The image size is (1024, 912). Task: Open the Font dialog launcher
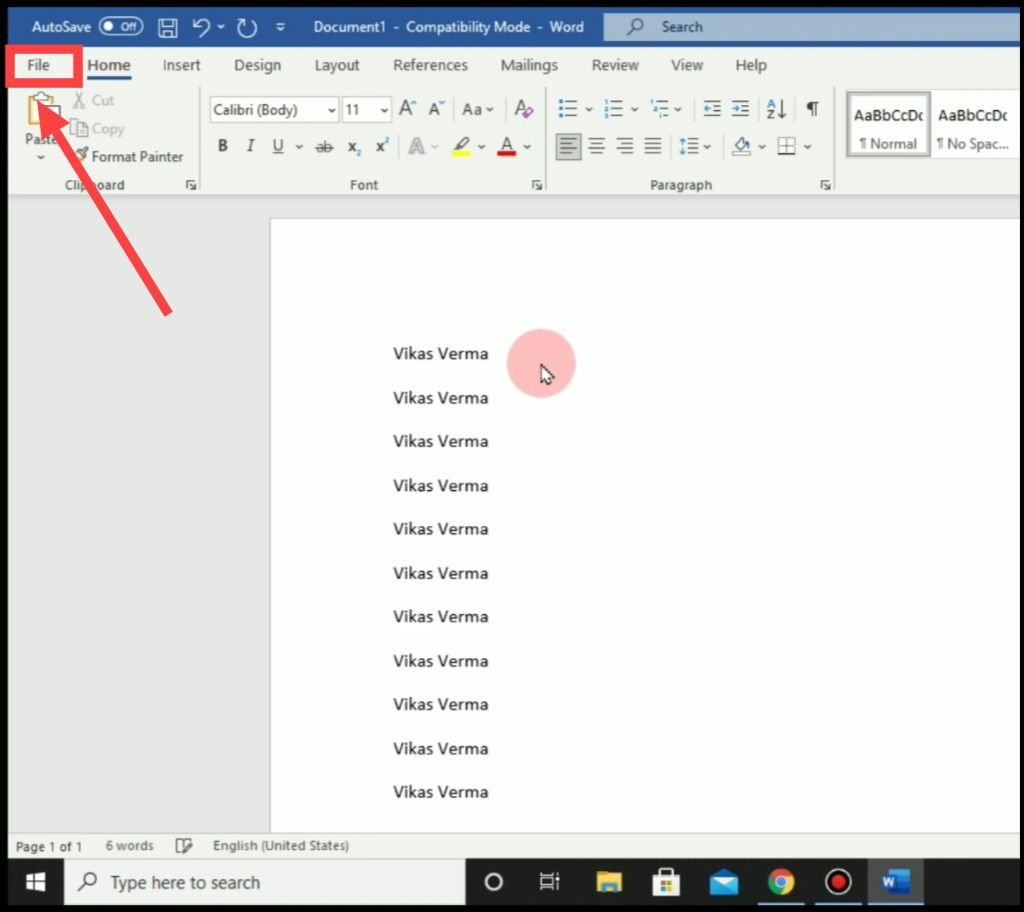point(537,186)
